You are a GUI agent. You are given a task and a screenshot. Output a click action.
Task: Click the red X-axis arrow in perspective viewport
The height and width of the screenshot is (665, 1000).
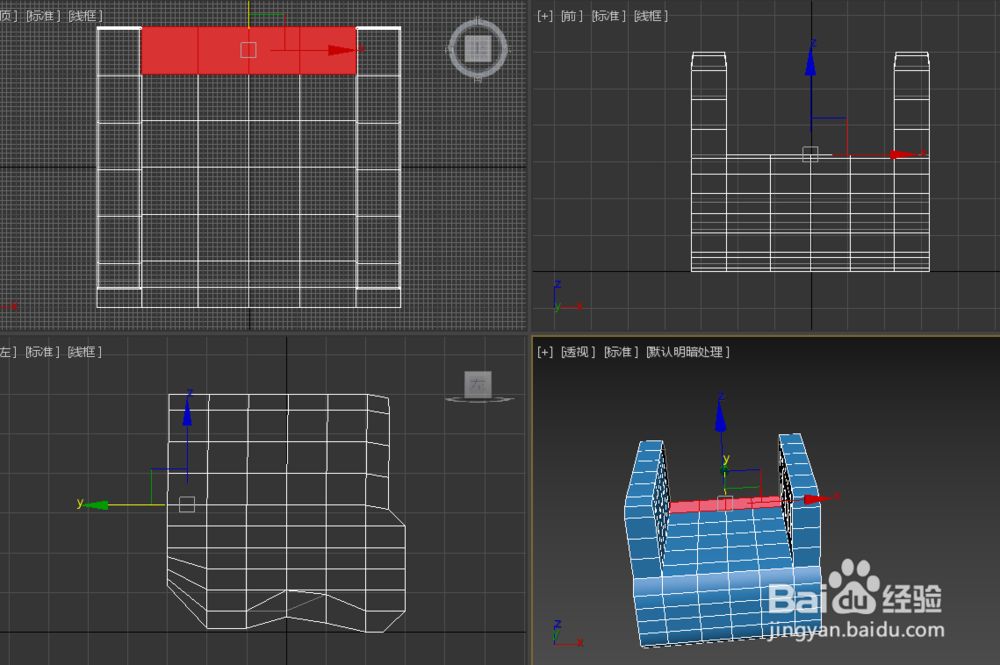(x=810, y=498)
